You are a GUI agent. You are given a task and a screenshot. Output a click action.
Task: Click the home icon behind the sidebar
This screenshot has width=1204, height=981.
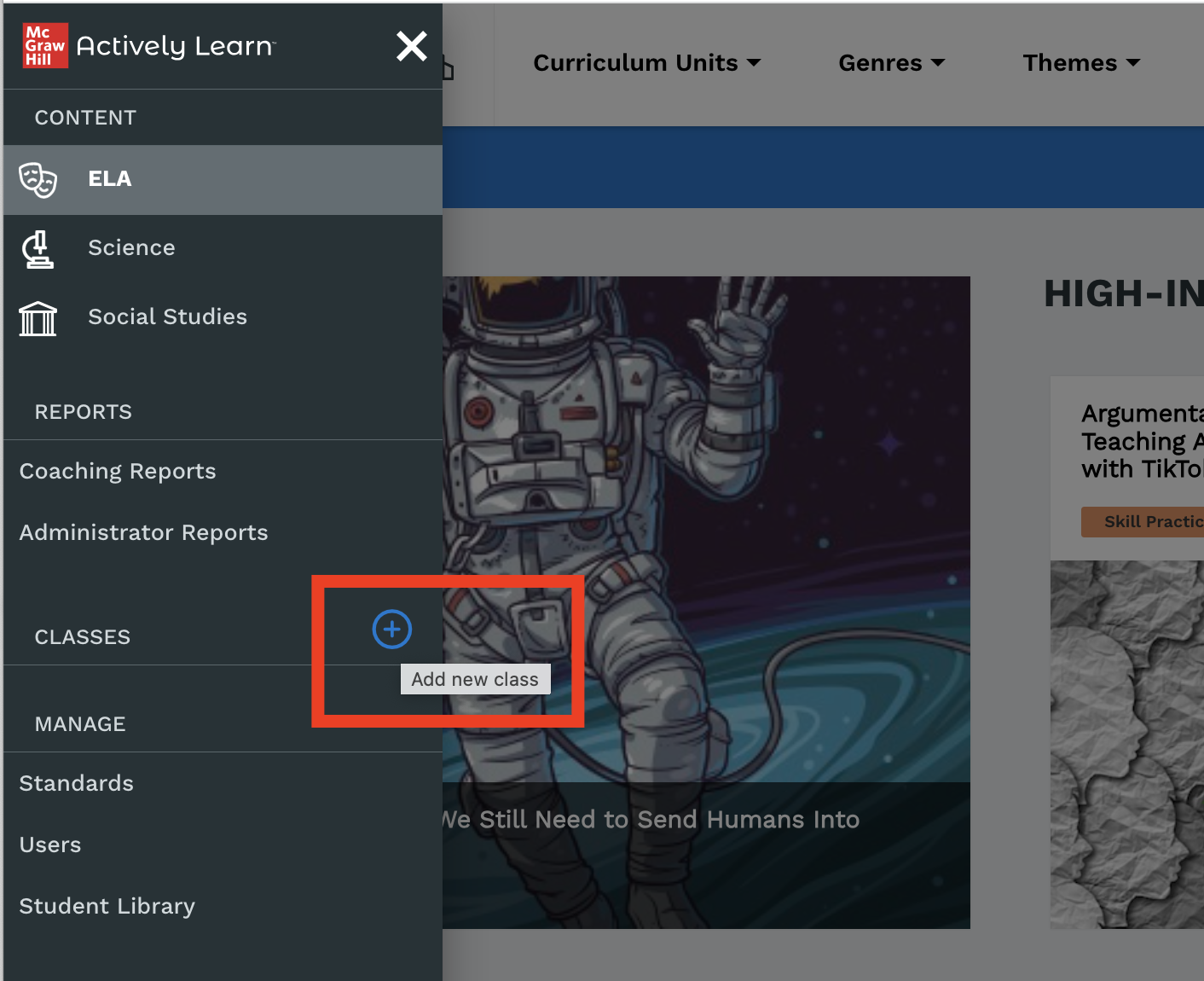(447, 68)
